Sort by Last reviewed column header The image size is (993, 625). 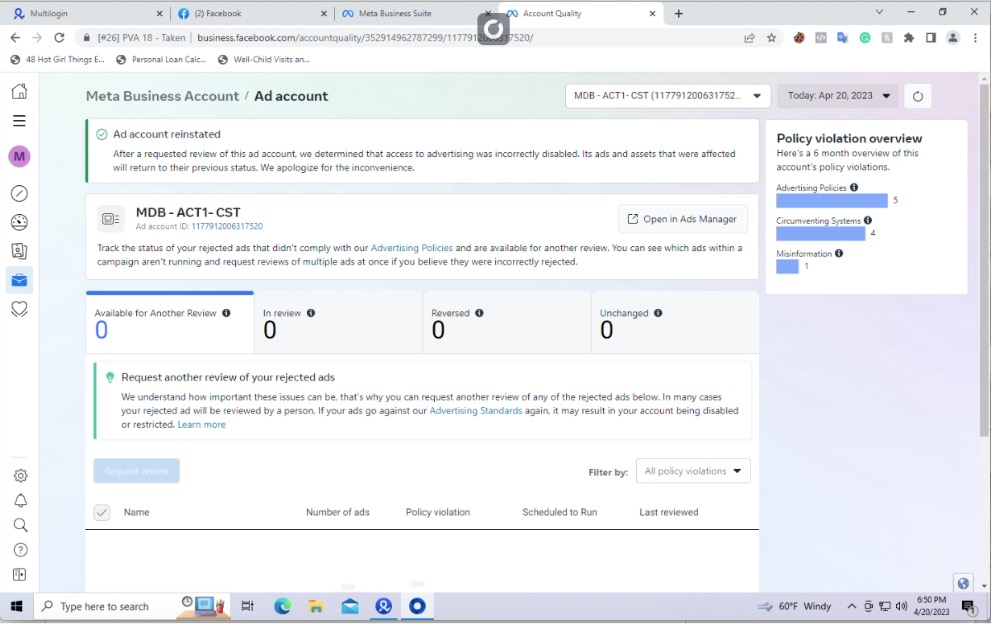coord(669,512)
